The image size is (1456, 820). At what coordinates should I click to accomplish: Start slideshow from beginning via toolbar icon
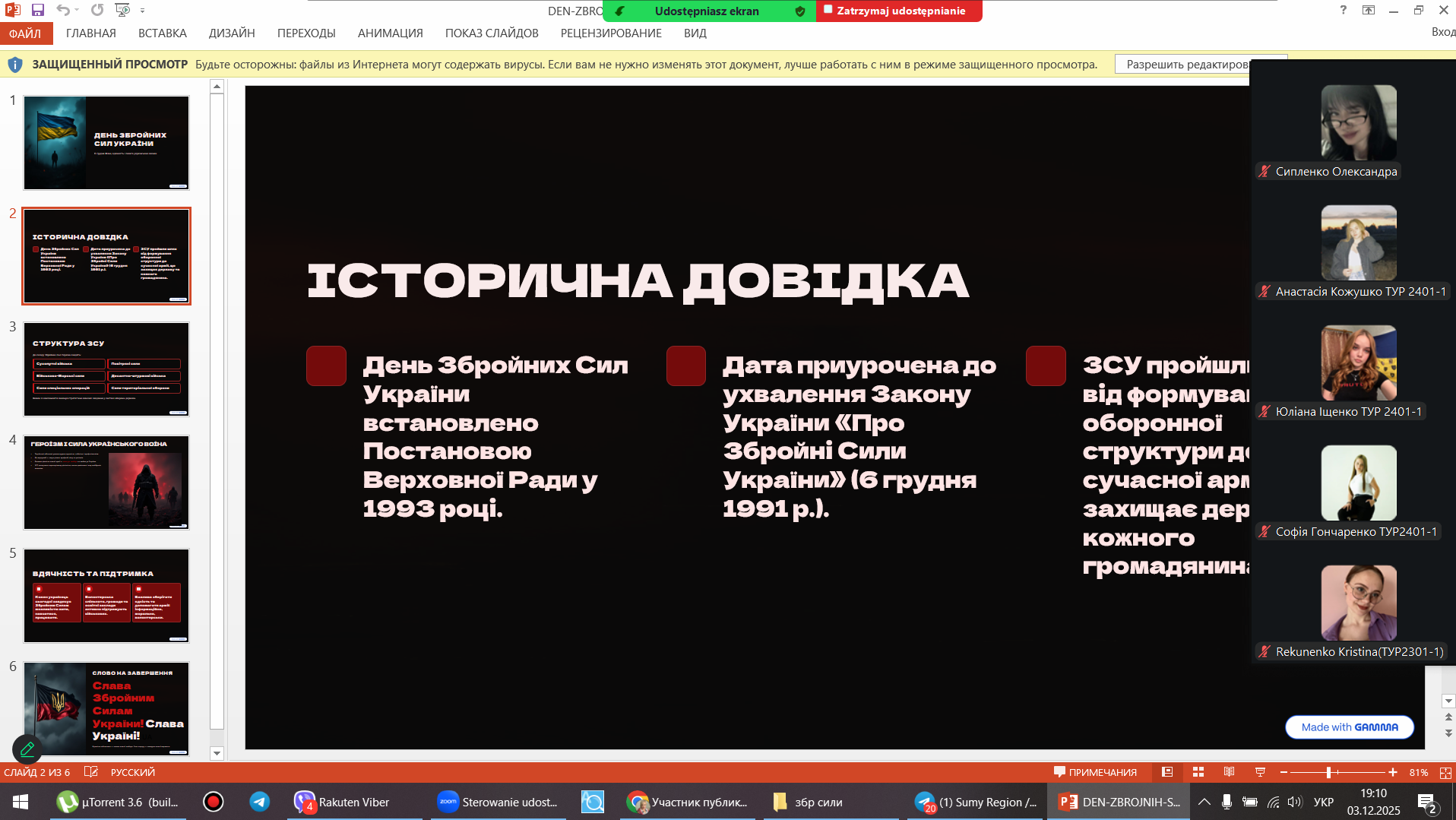point(122,10)
